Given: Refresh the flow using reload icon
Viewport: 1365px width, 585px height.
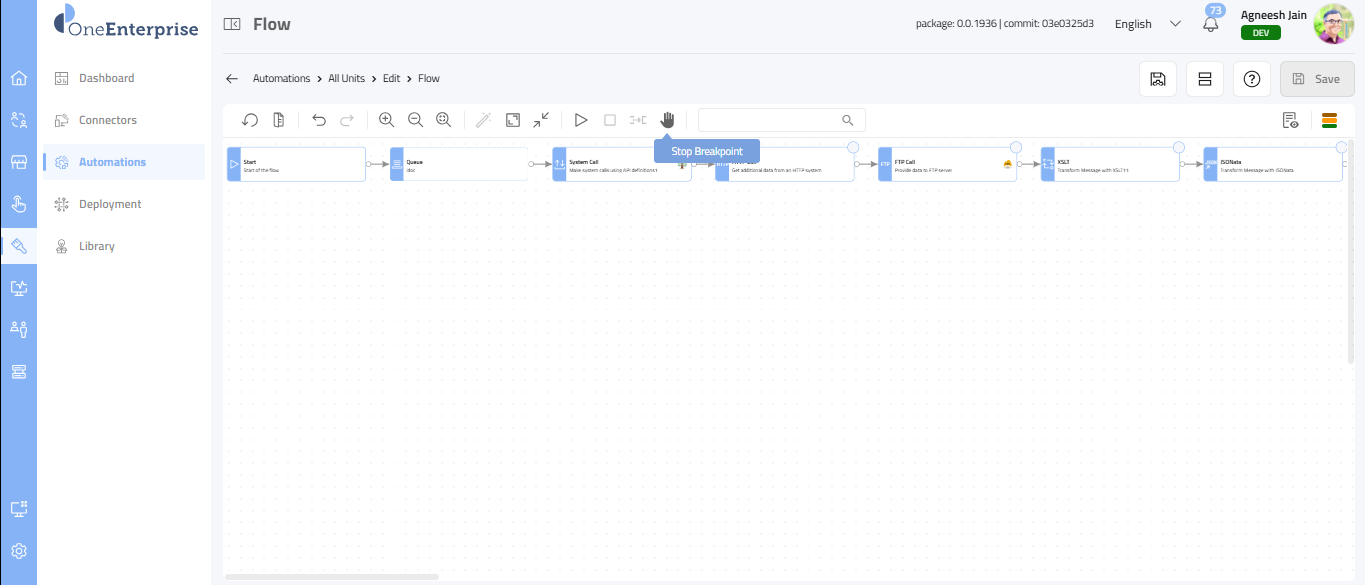Looking at the screenshot, I should point(251,120).
